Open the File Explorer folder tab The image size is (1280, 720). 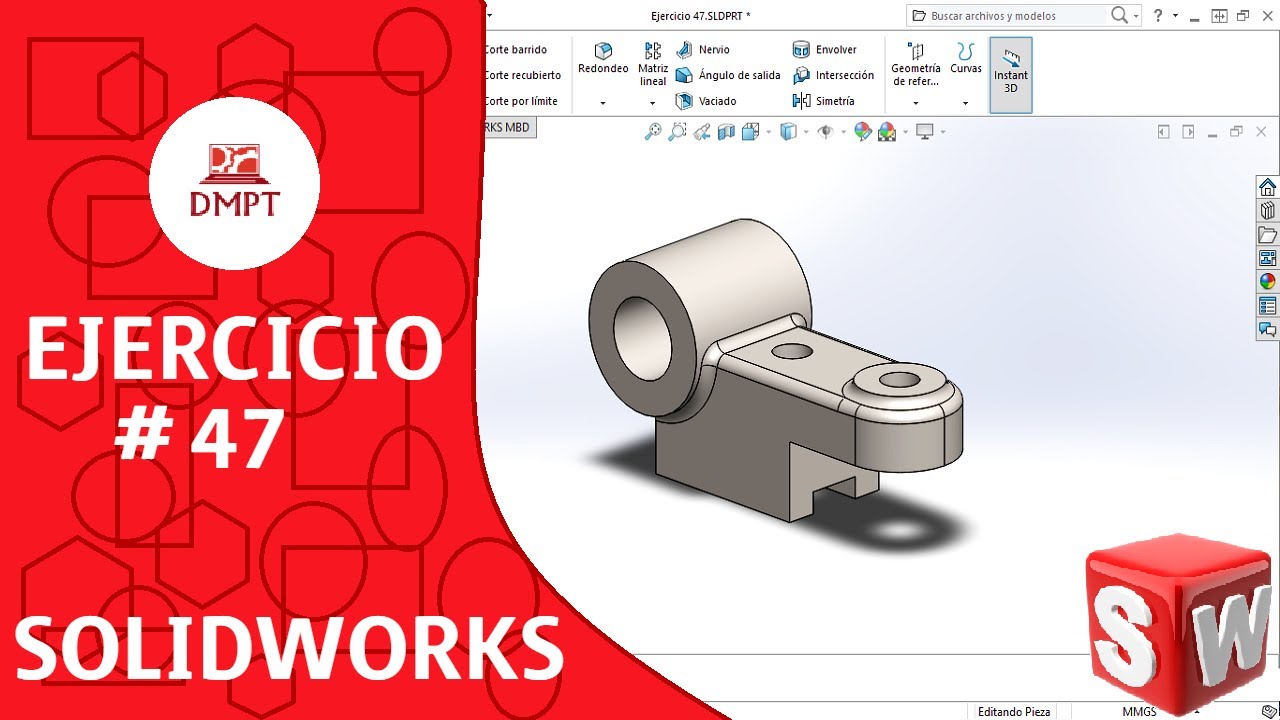pos(1268,235)
